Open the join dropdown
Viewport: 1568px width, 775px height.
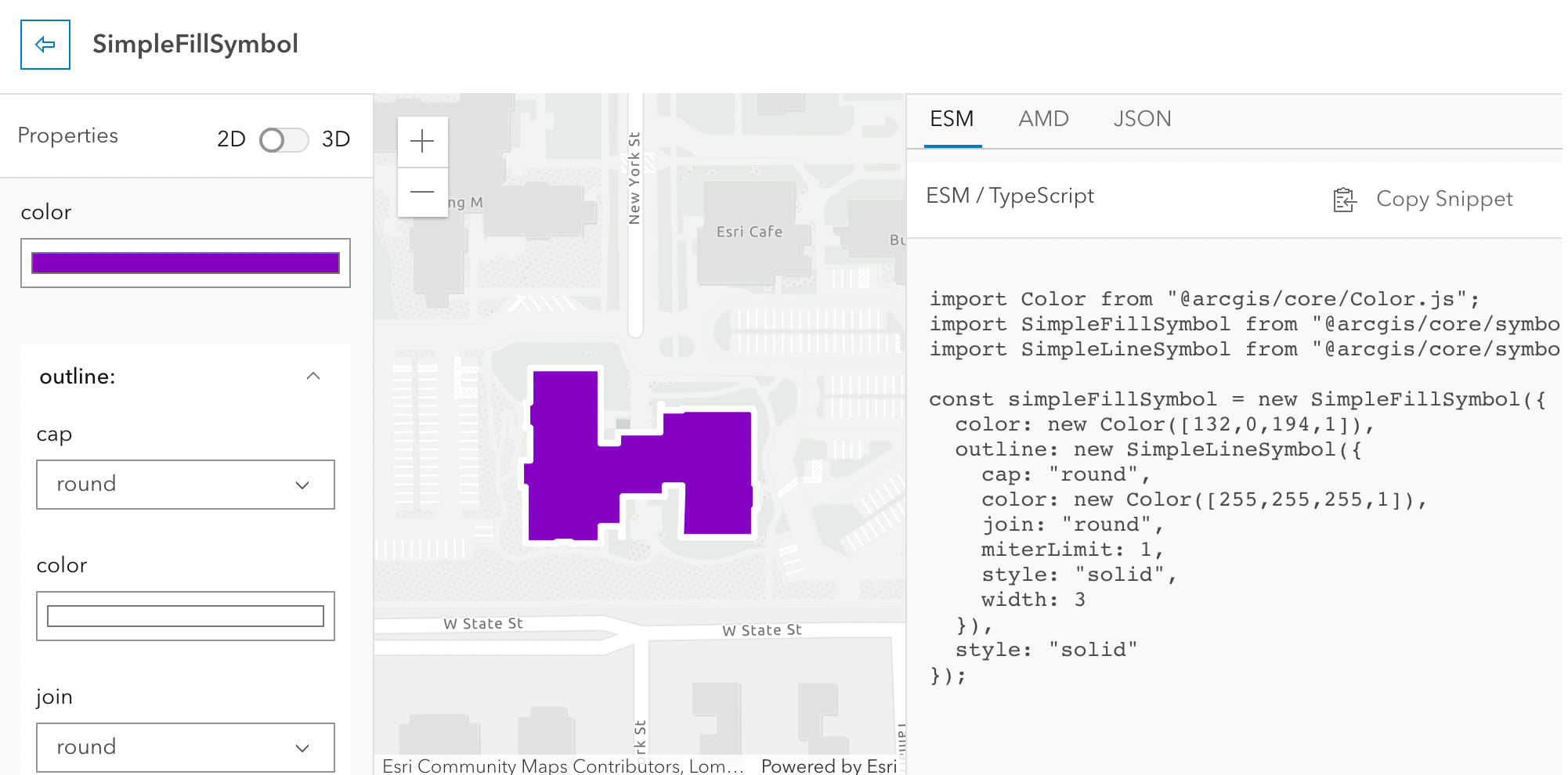coord(186,748)
